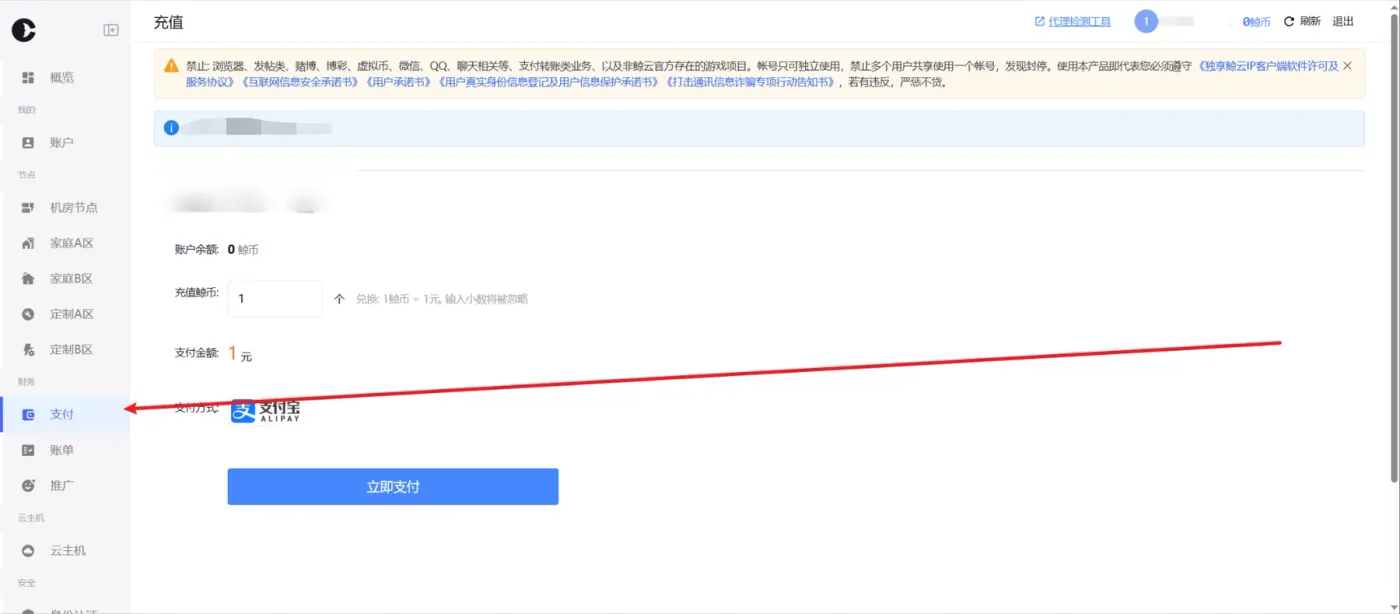The image size is (1400, 614).
Task: Open 《用户真实身份信息登记及用户信息保护承诺书》 link
Action: pos(548,82)
